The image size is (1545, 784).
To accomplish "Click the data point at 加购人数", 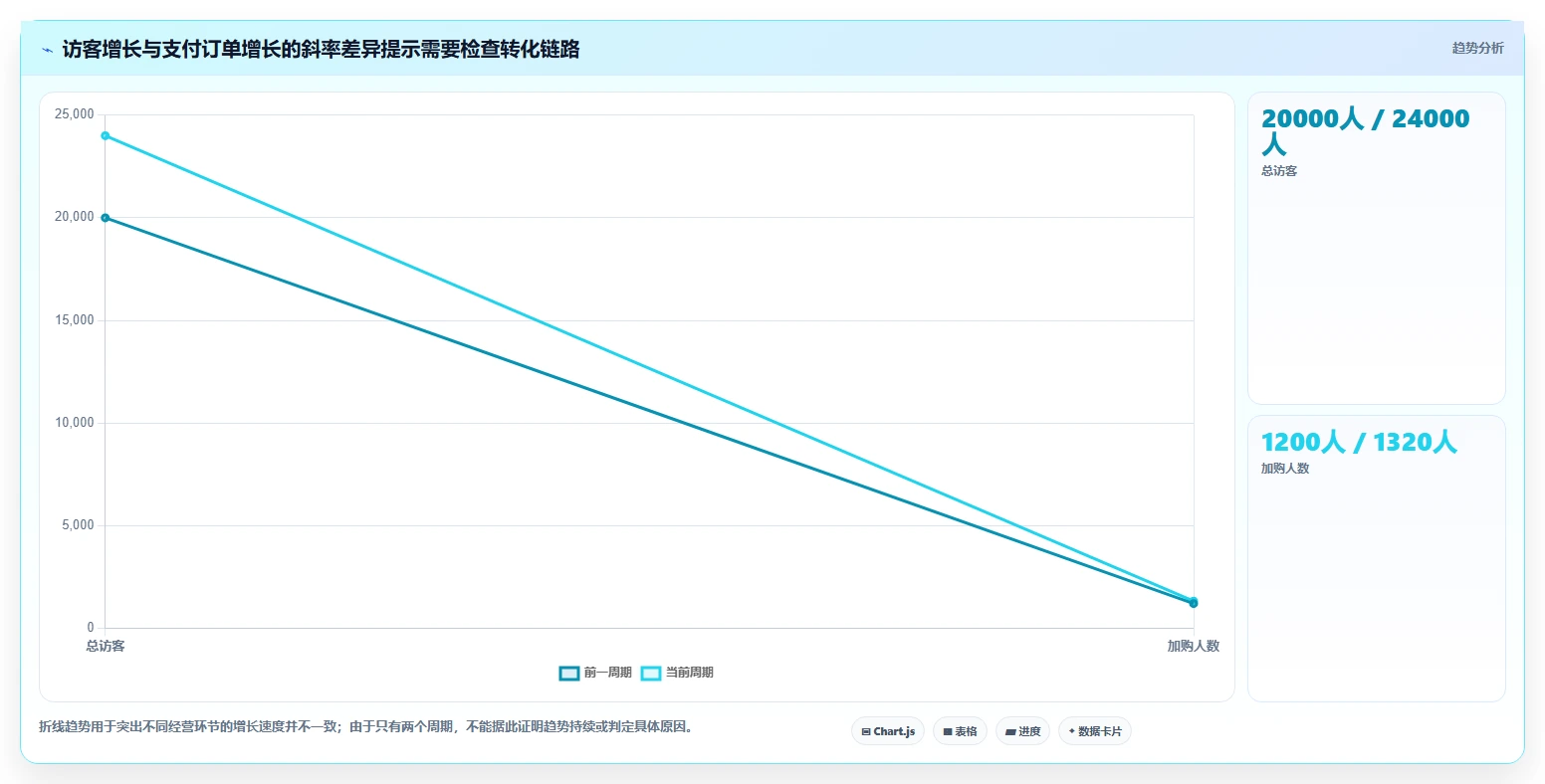I will click(1194, 602).
